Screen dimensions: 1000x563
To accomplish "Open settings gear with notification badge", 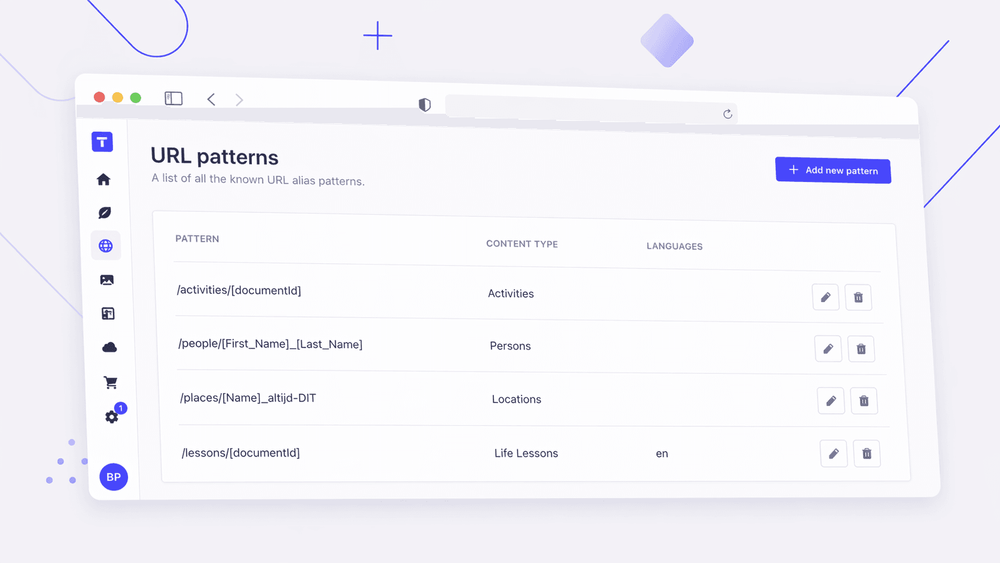I will 113,415.
